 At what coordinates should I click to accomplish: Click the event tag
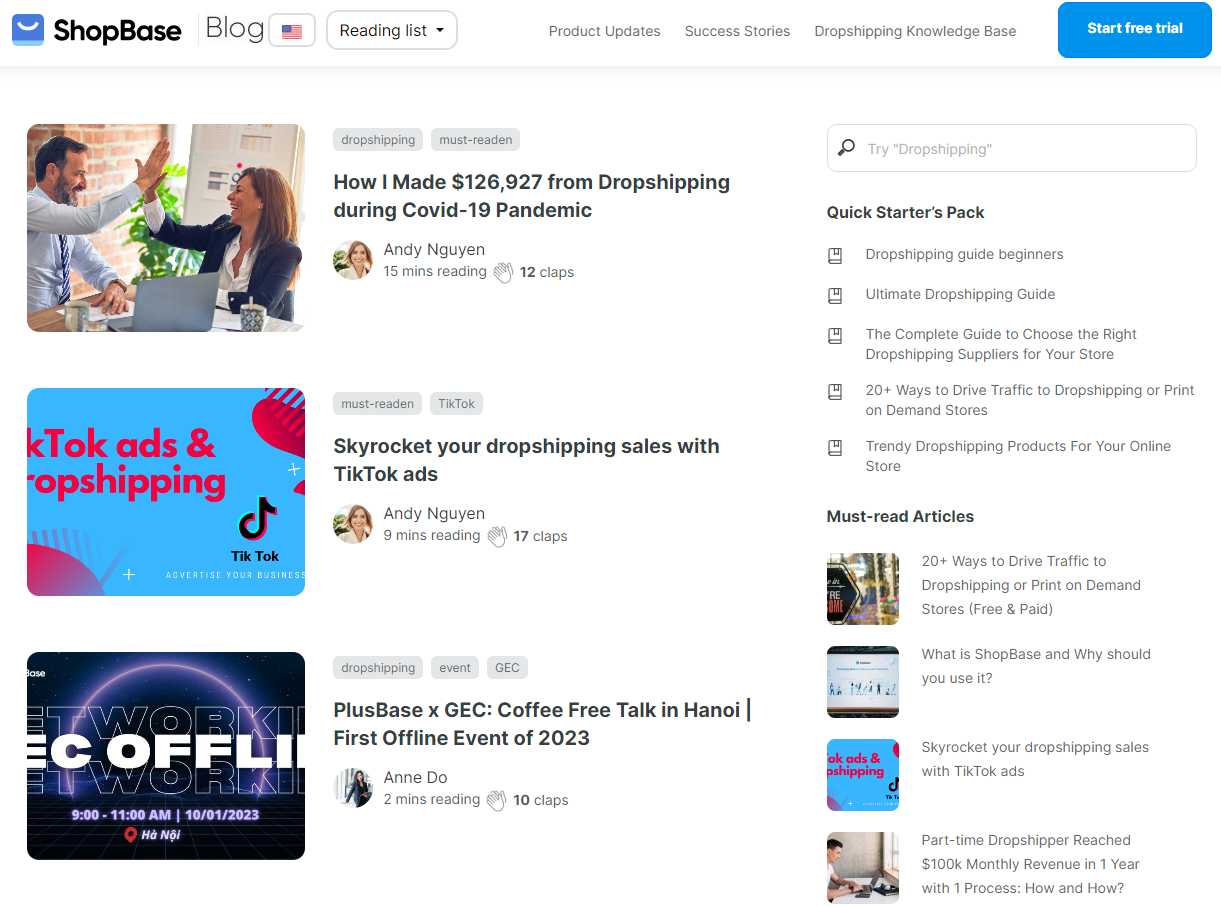[455, 668]
